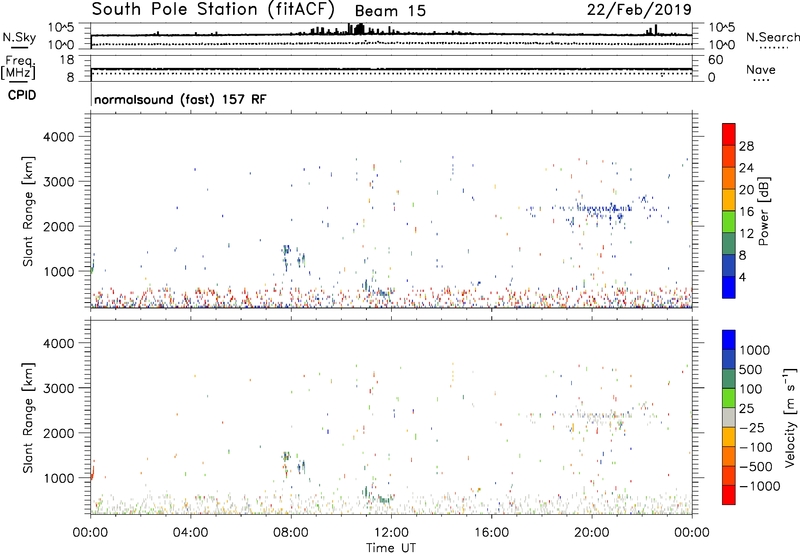
Task: Click '-25' on the Velocity colorbar
Action: click(752, 427)
